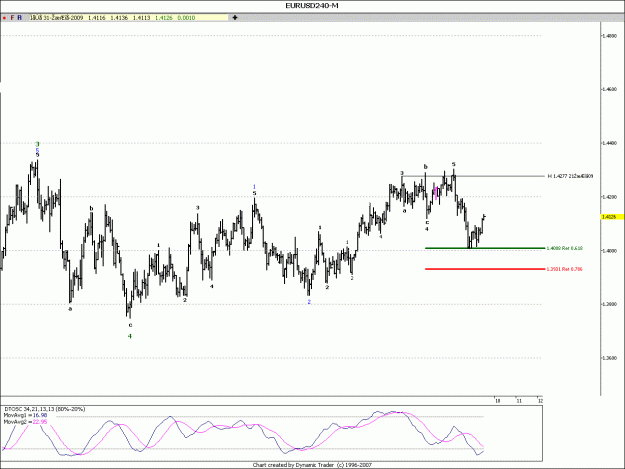Click the crosshair plus icon in toolbar
The height and width of the screenshot is (469, 625).
coord(235,18)
